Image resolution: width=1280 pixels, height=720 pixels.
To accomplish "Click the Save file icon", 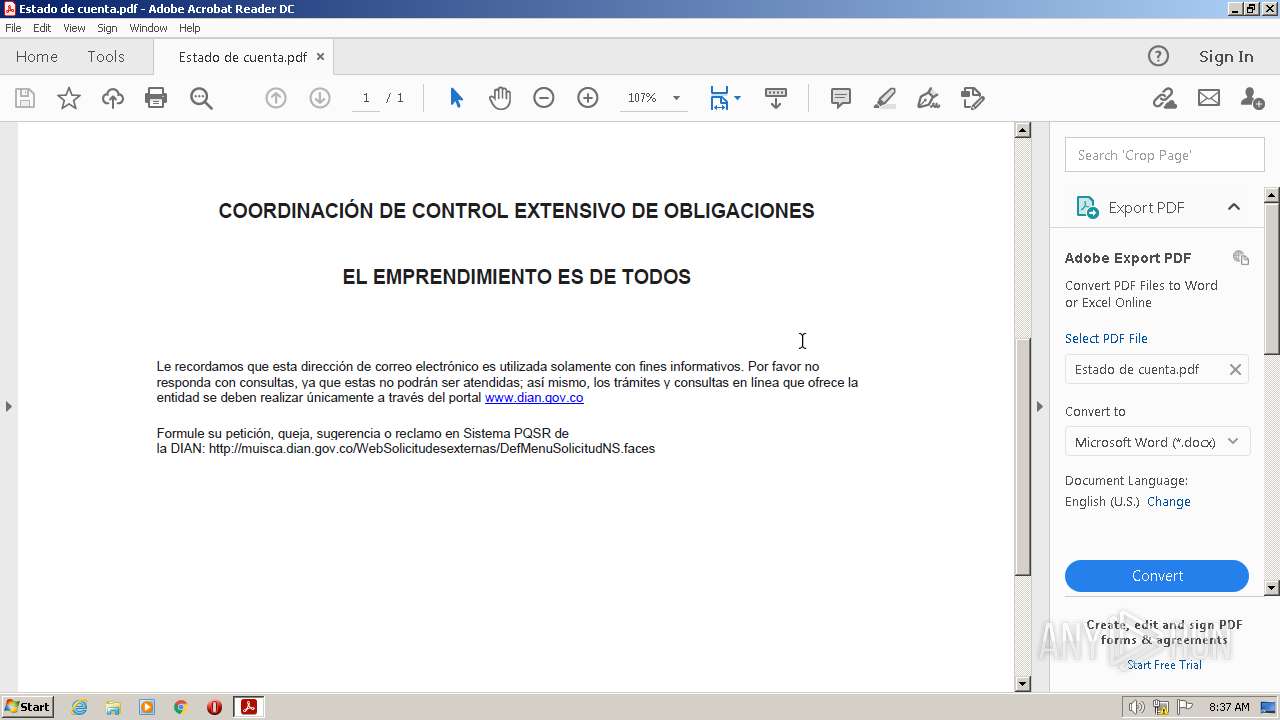I will coord(25,98).
